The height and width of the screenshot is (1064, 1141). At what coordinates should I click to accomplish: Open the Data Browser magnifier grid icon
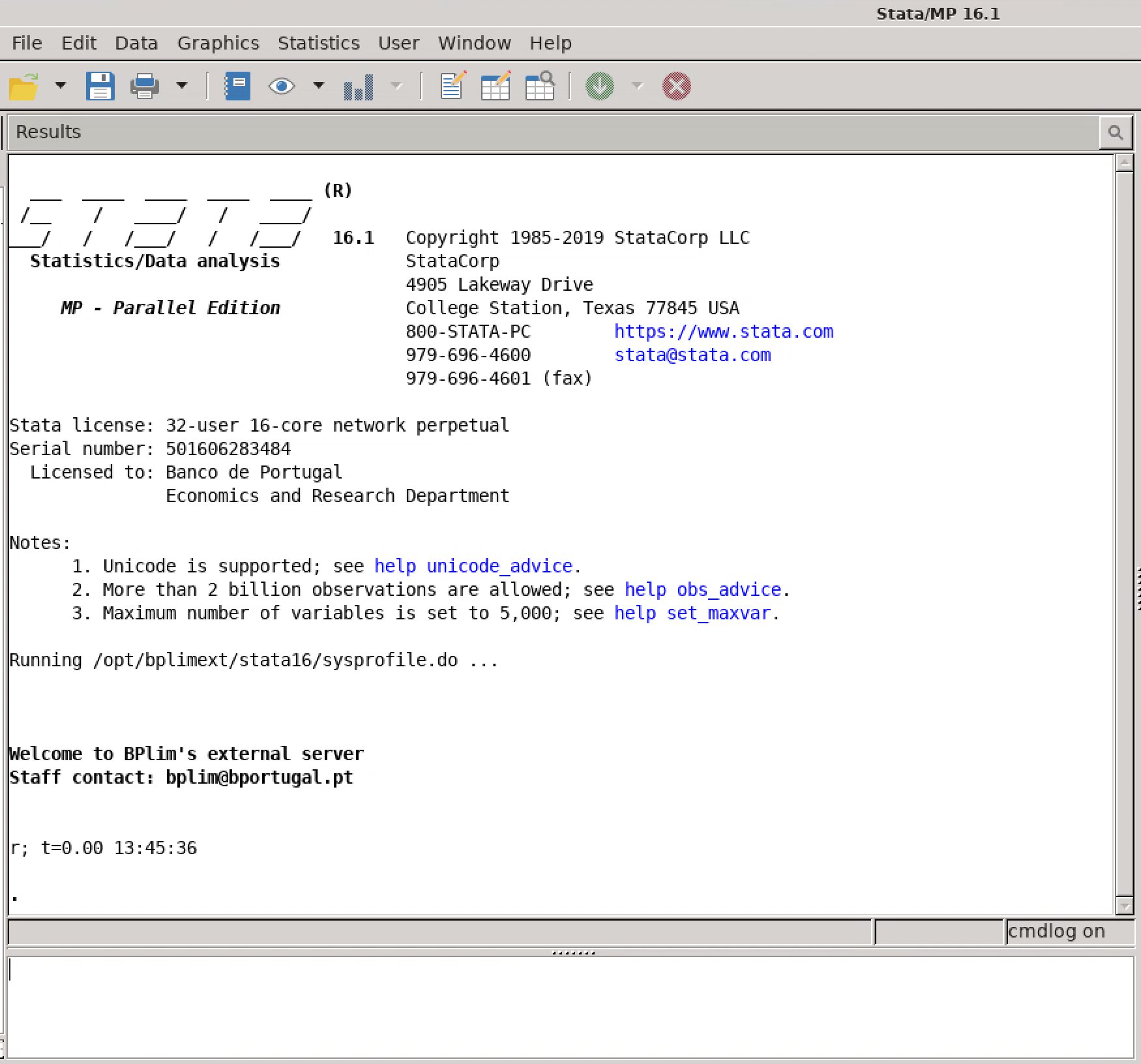pos(540,86)
